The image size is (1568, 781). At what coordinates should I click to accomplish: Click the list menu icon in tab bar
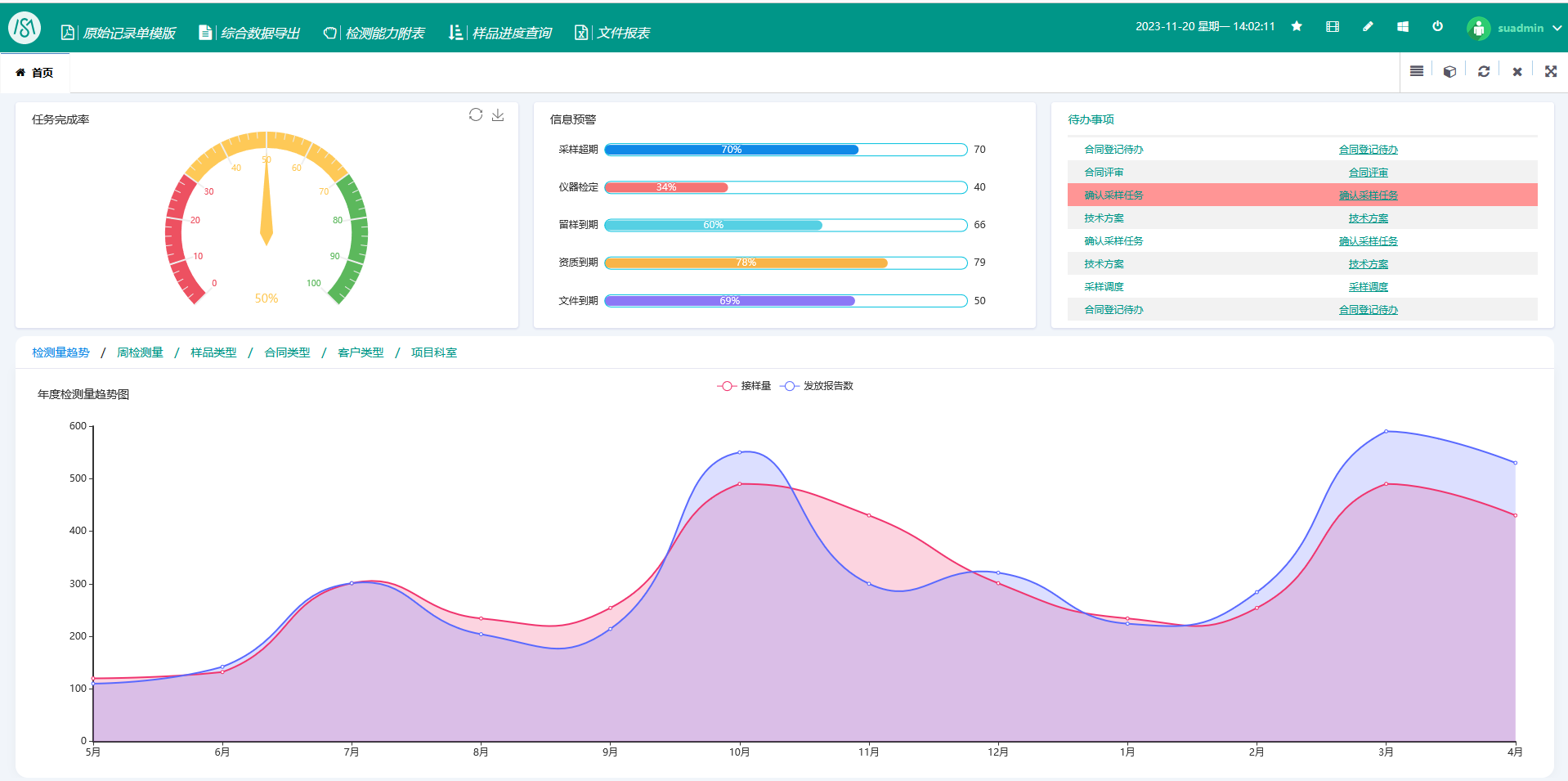point(1417,71)
